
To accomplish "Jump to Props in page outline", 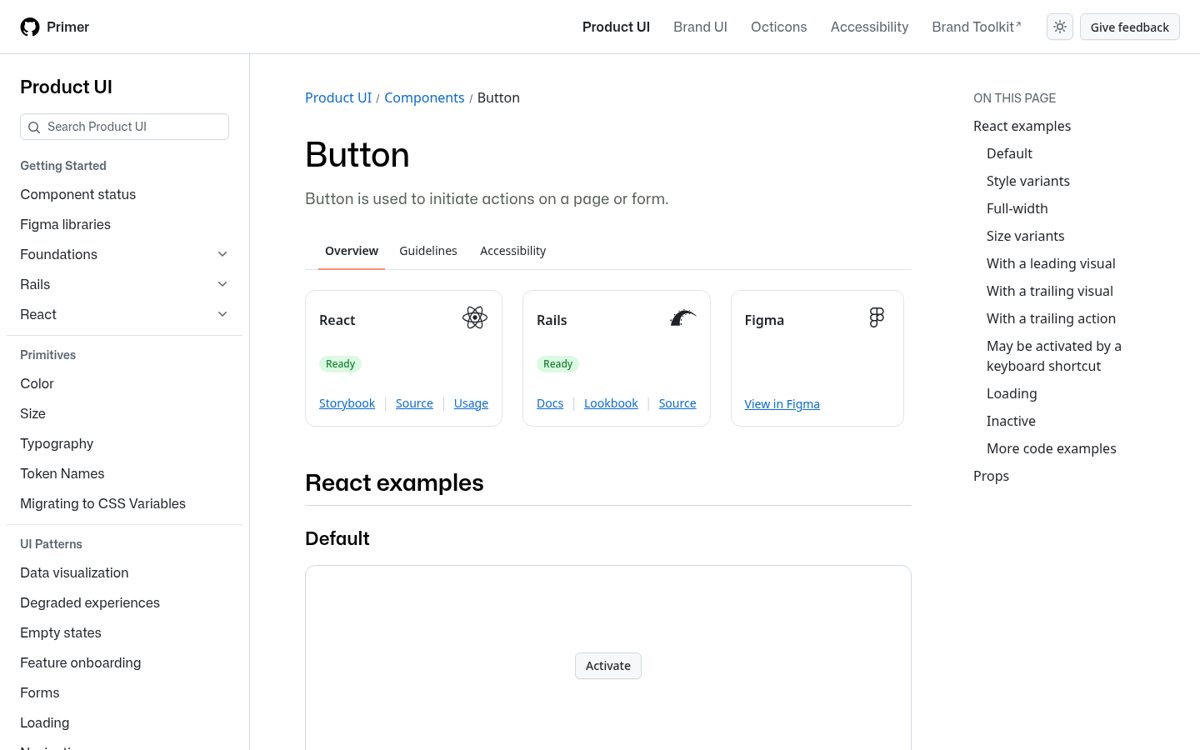I will pyautogui.click(x=991, y=476).
